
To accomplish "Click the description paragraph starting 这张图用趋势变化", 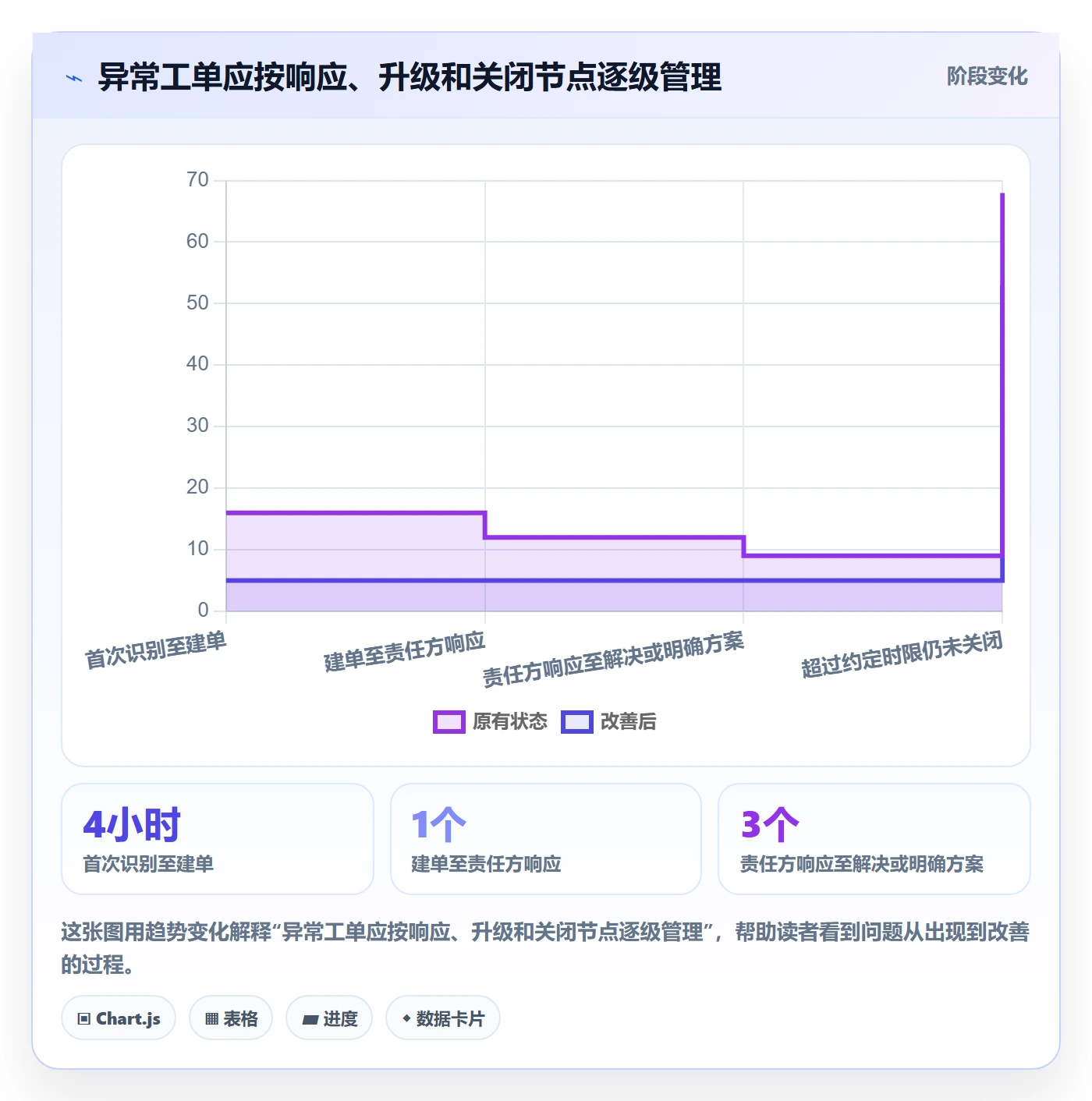I will 545,948.
